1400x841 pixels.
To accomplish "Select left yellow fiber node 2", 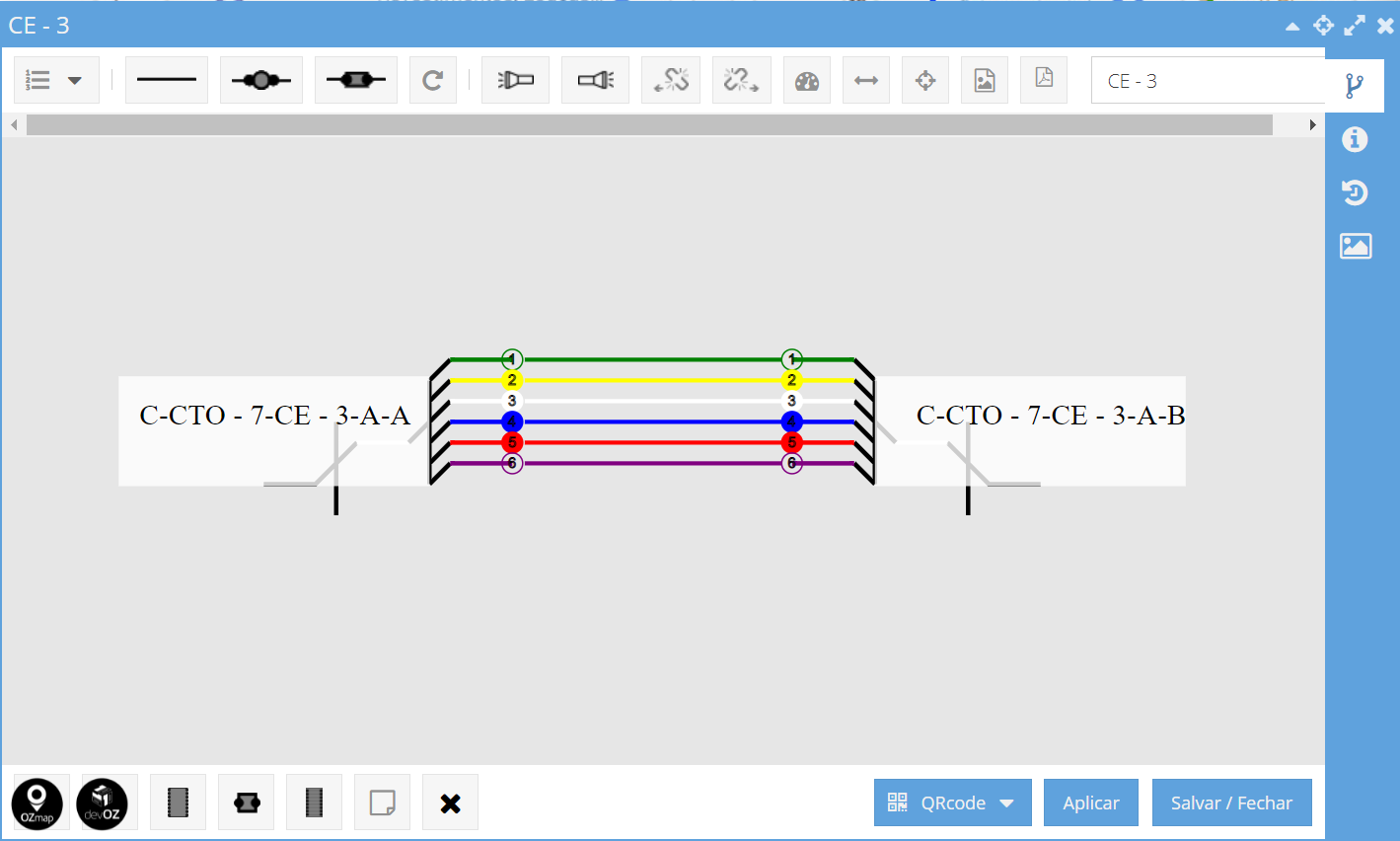I will click(511, 380).
